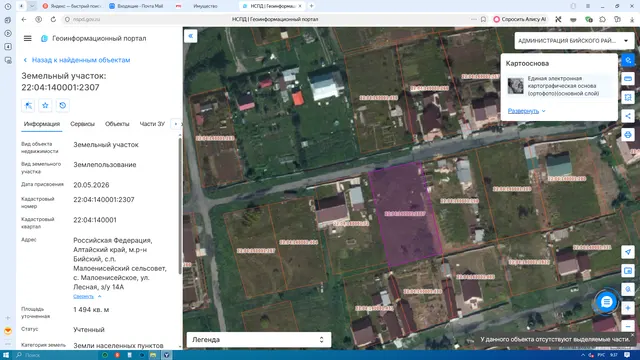Viewport: 640px width, 360px height.
Task: Switch to the Имущество browser tab
Action: [204, 6]
